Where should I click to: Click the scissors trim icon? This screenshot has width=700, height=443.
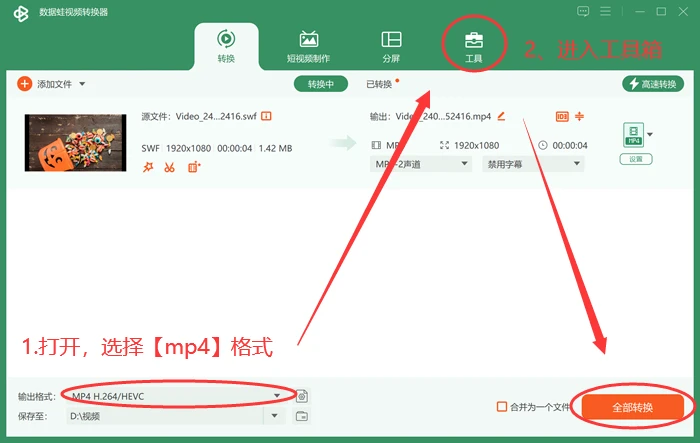pyautogui.click(x=169, y=167)
